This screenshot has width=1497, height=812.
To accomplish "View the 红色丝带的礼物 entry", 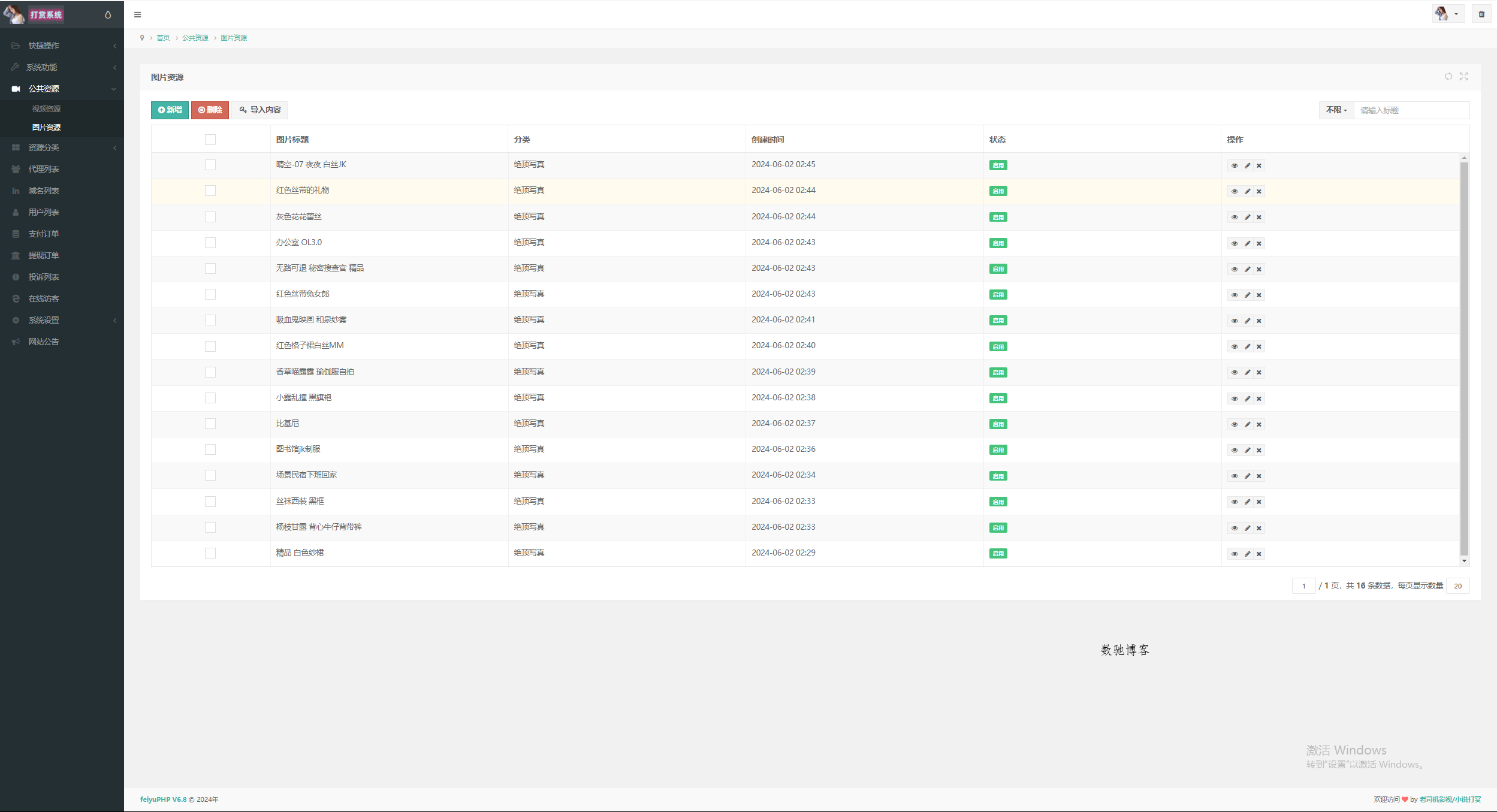I will click(x=1234, y=191).
